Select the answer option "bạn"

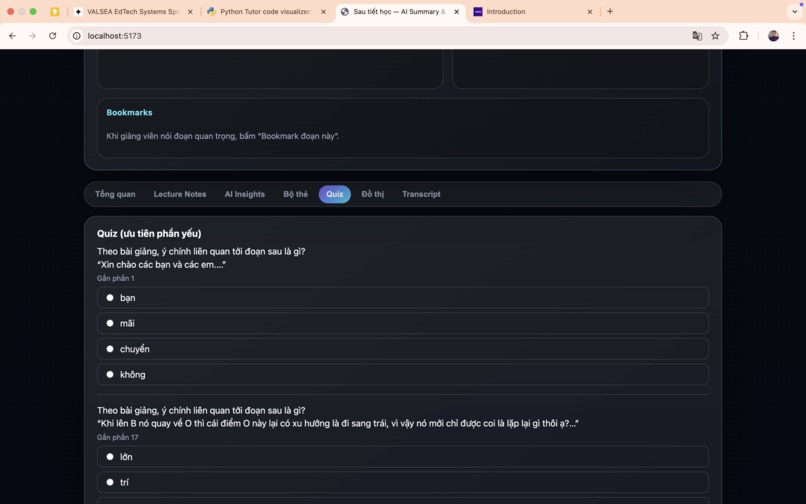402,298
